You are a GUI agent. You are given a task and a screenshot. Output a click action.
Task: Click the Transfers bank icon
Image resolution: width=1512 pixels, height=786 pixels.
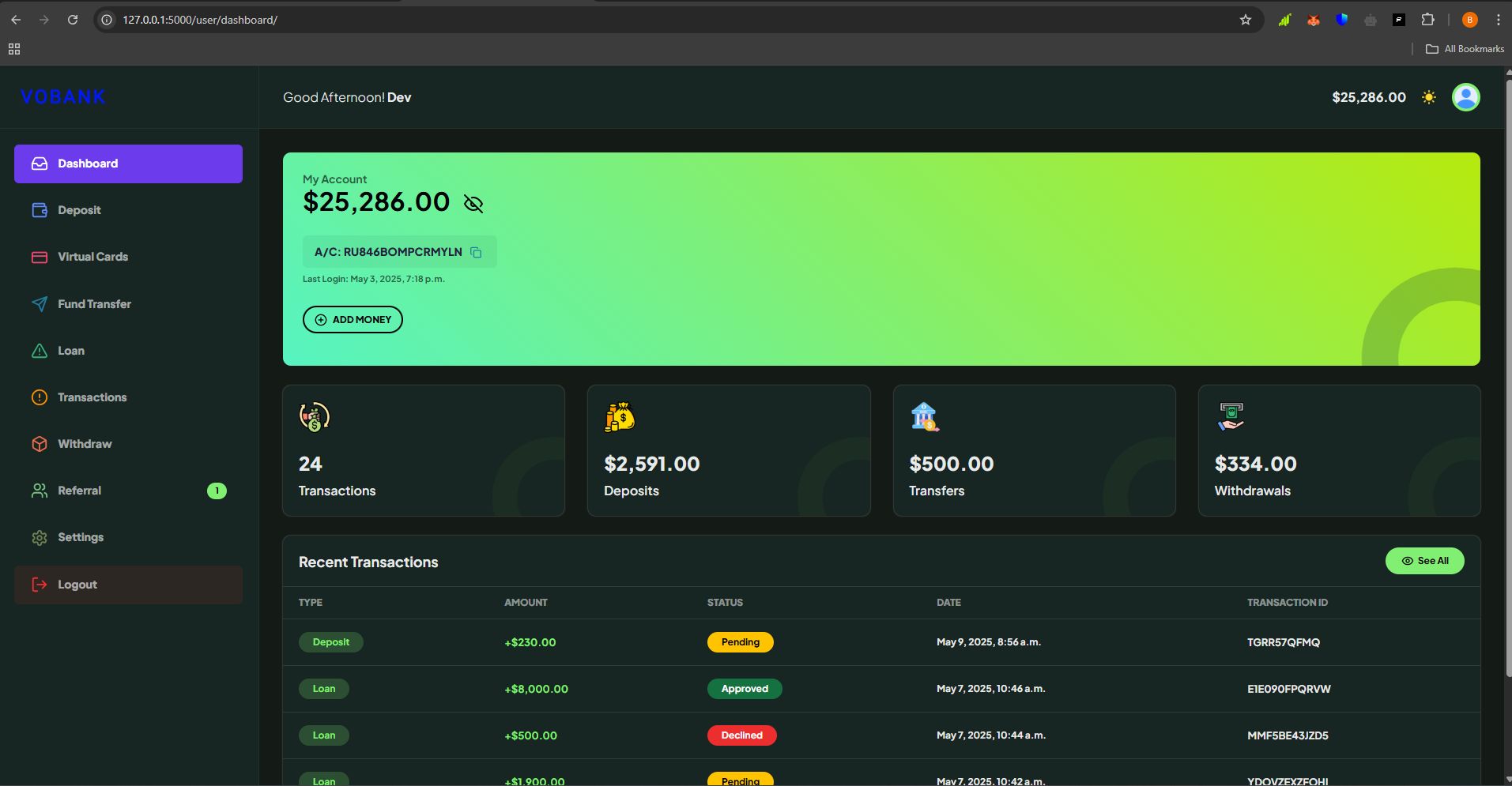[x=924, y=416]
